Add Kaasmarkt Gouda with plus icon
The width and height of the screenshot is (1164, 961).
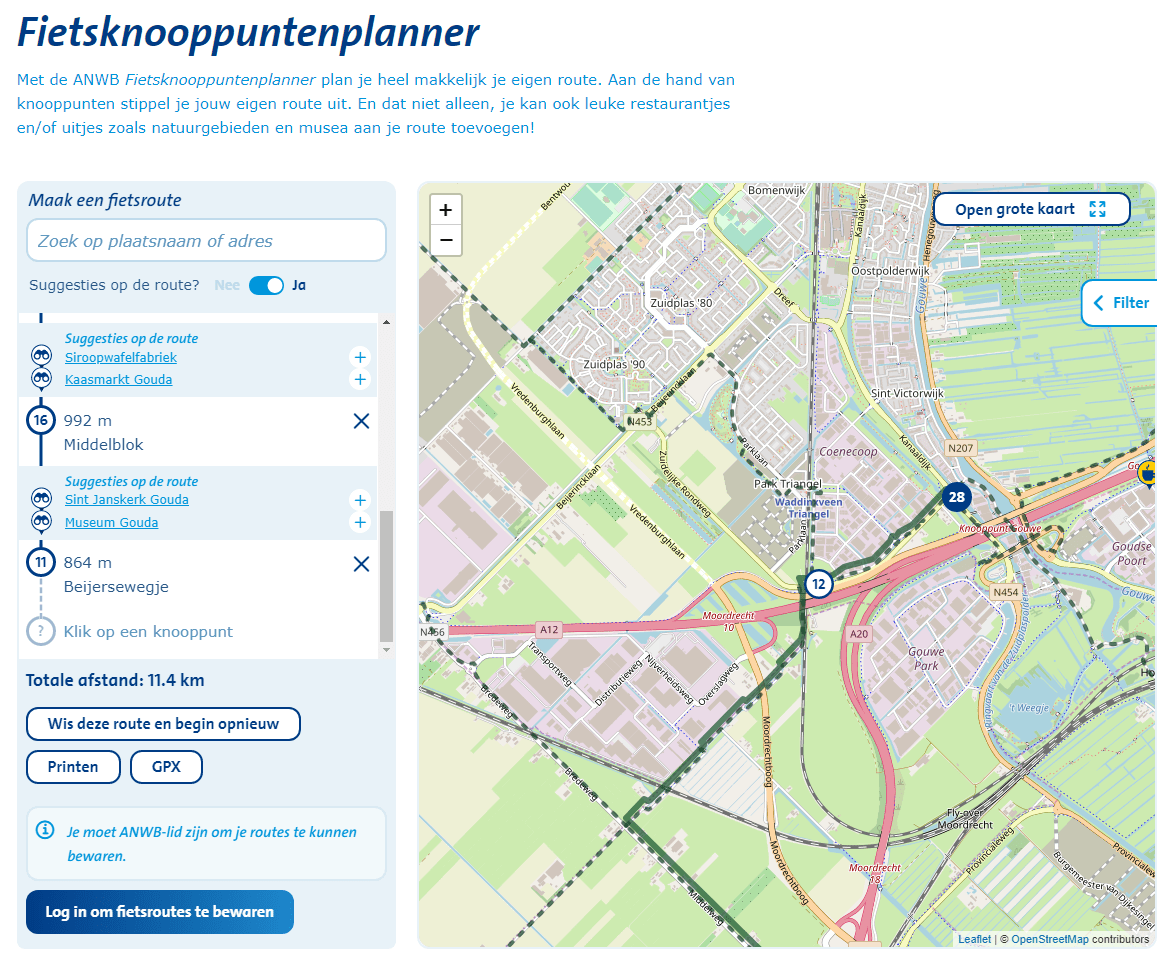pyautogui.click(x=360, y=379)
